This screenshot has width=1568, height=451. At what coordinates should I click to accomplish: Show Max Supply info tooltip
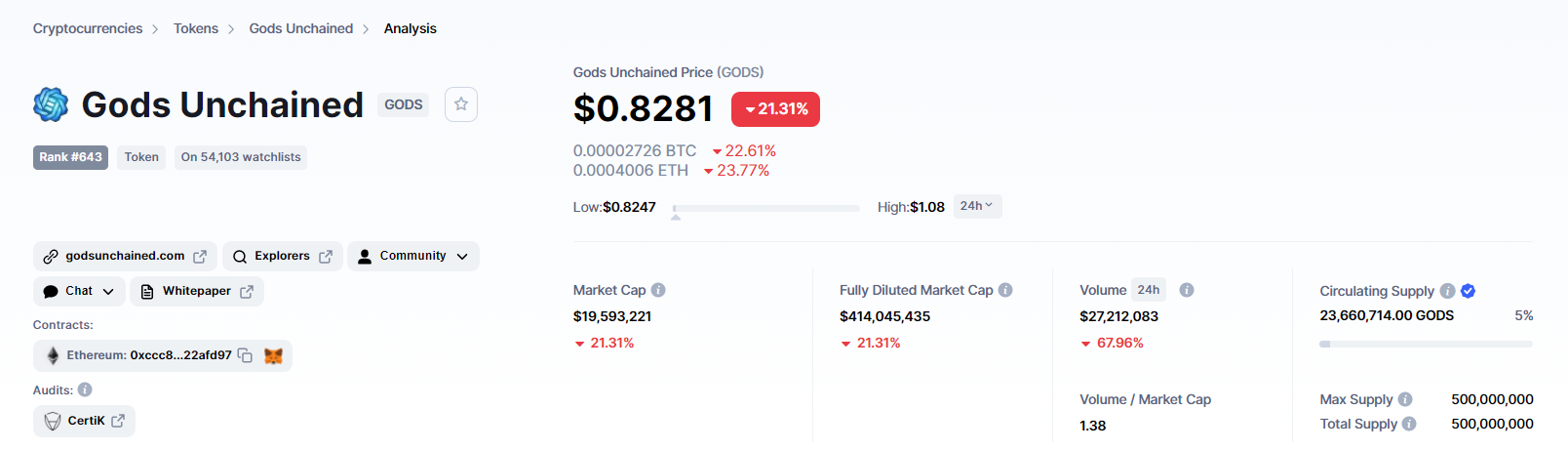(x=1405, y=399)
